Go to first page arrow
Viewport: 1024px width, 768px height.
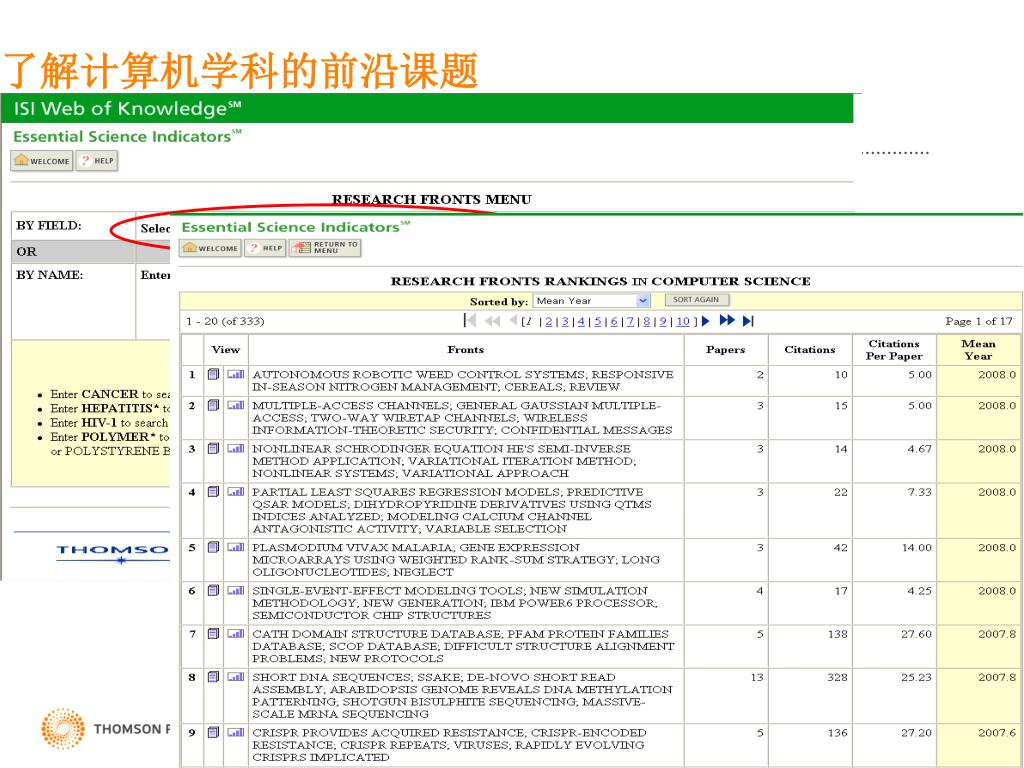click(x=470, y=321)
